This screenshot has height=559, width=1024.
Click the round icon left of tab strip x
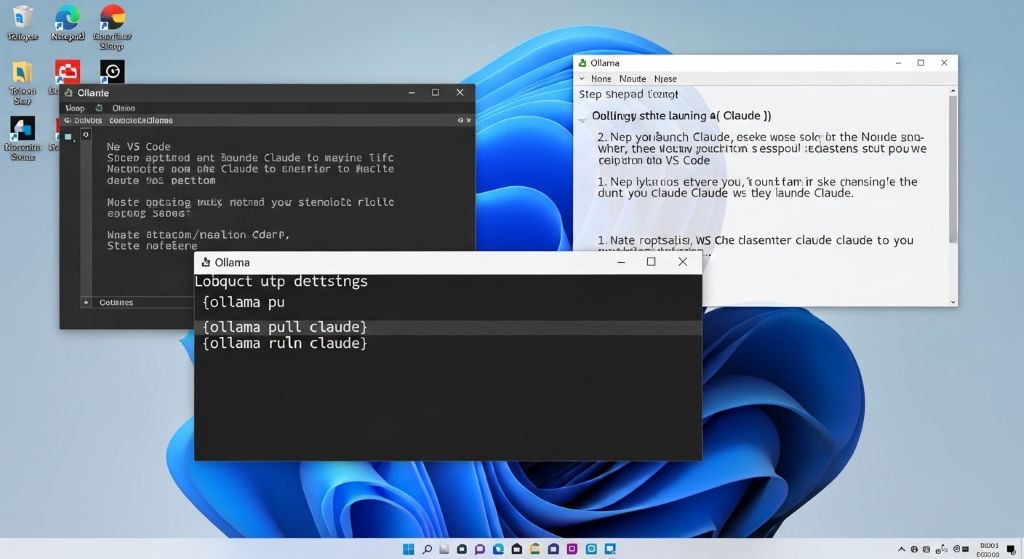pyautogui.click(x=460, y=120)
